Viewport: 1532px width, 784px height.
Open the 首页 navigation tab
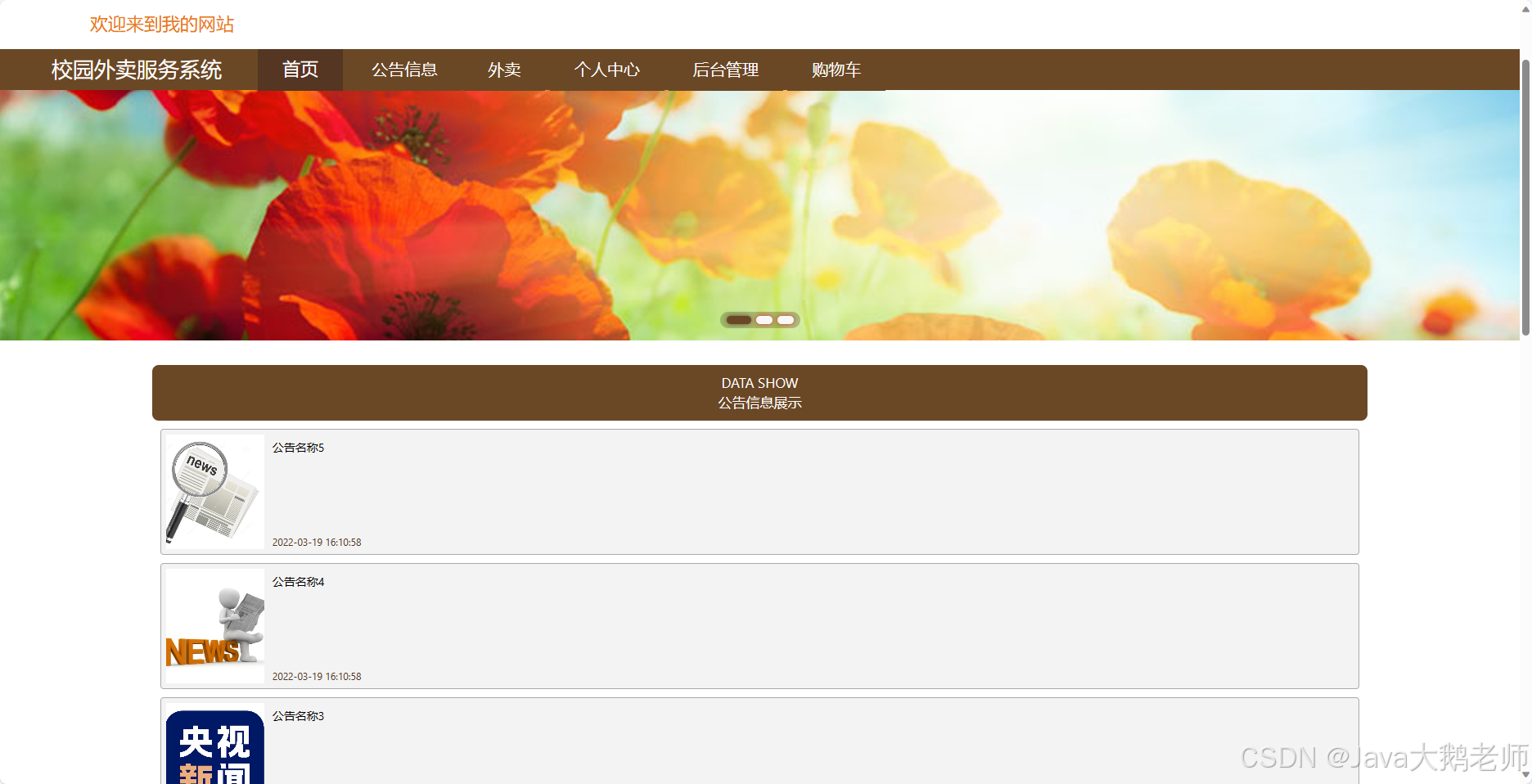pyautogui.click(x=300, y=70)
